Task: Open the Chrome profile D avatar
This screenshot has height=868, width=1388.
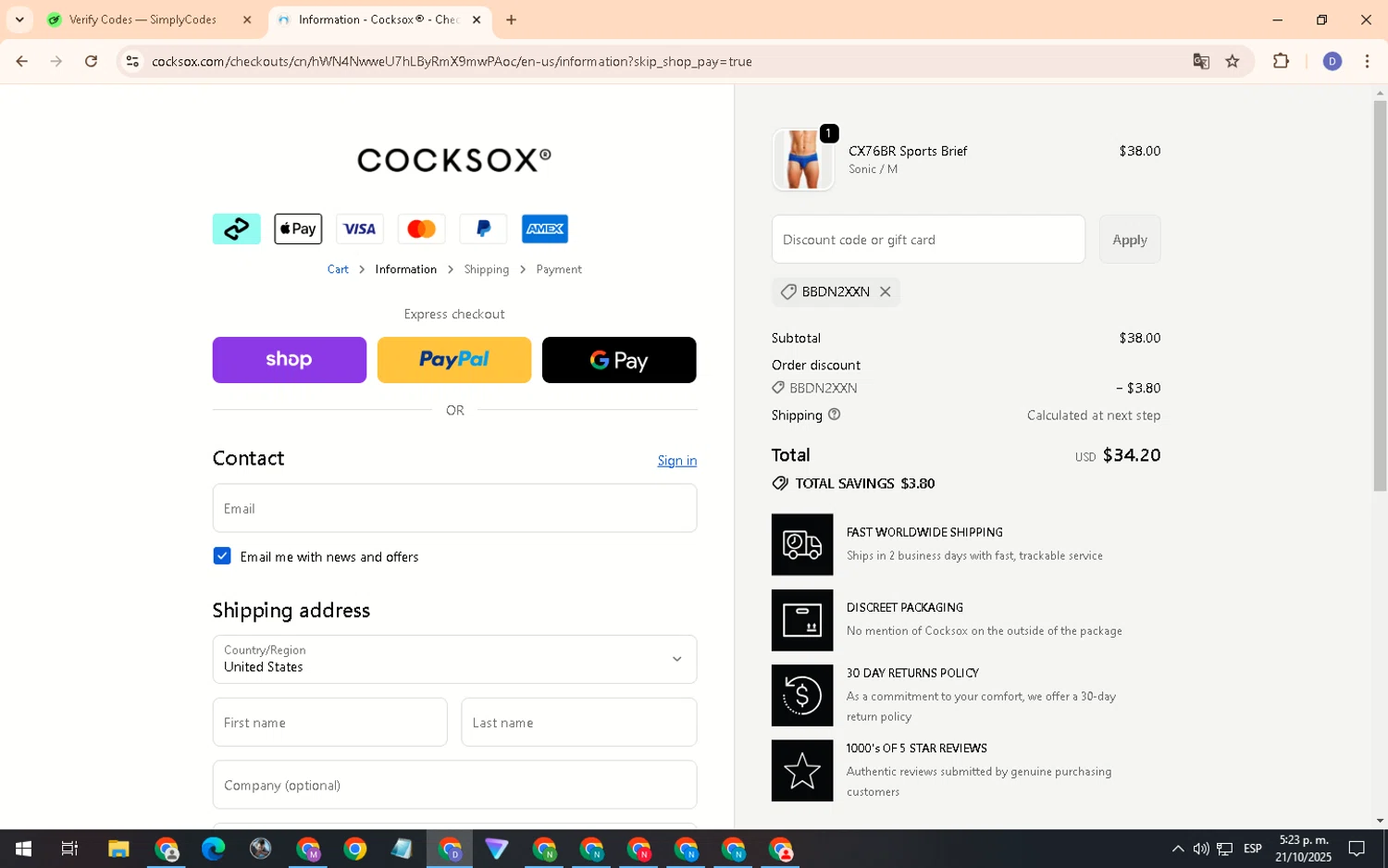Action: 1332,61
